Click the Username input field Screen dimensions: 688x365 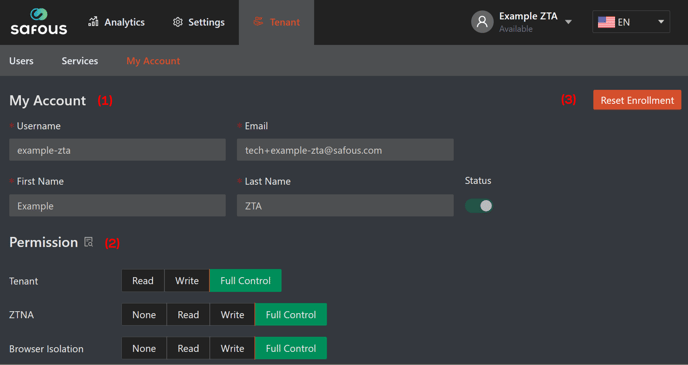(x=118, y=150)
